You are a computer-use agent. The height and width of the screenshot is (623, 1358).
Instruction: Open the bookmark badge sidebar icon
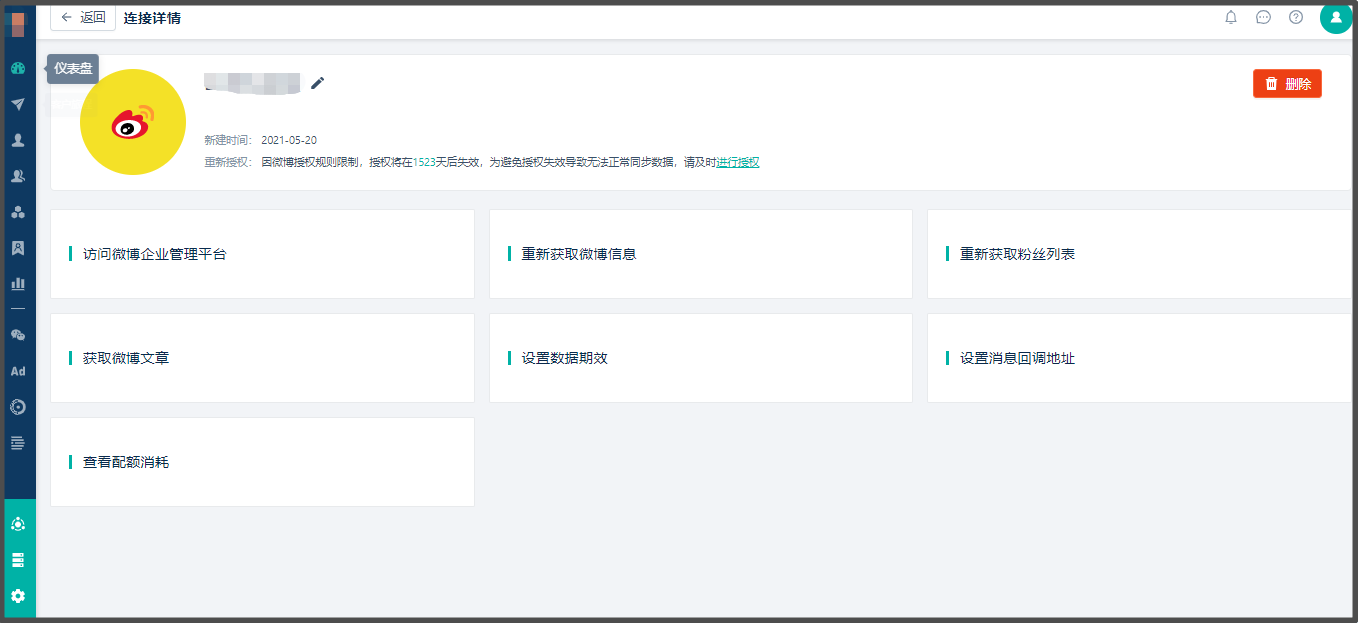coord(18,248)
